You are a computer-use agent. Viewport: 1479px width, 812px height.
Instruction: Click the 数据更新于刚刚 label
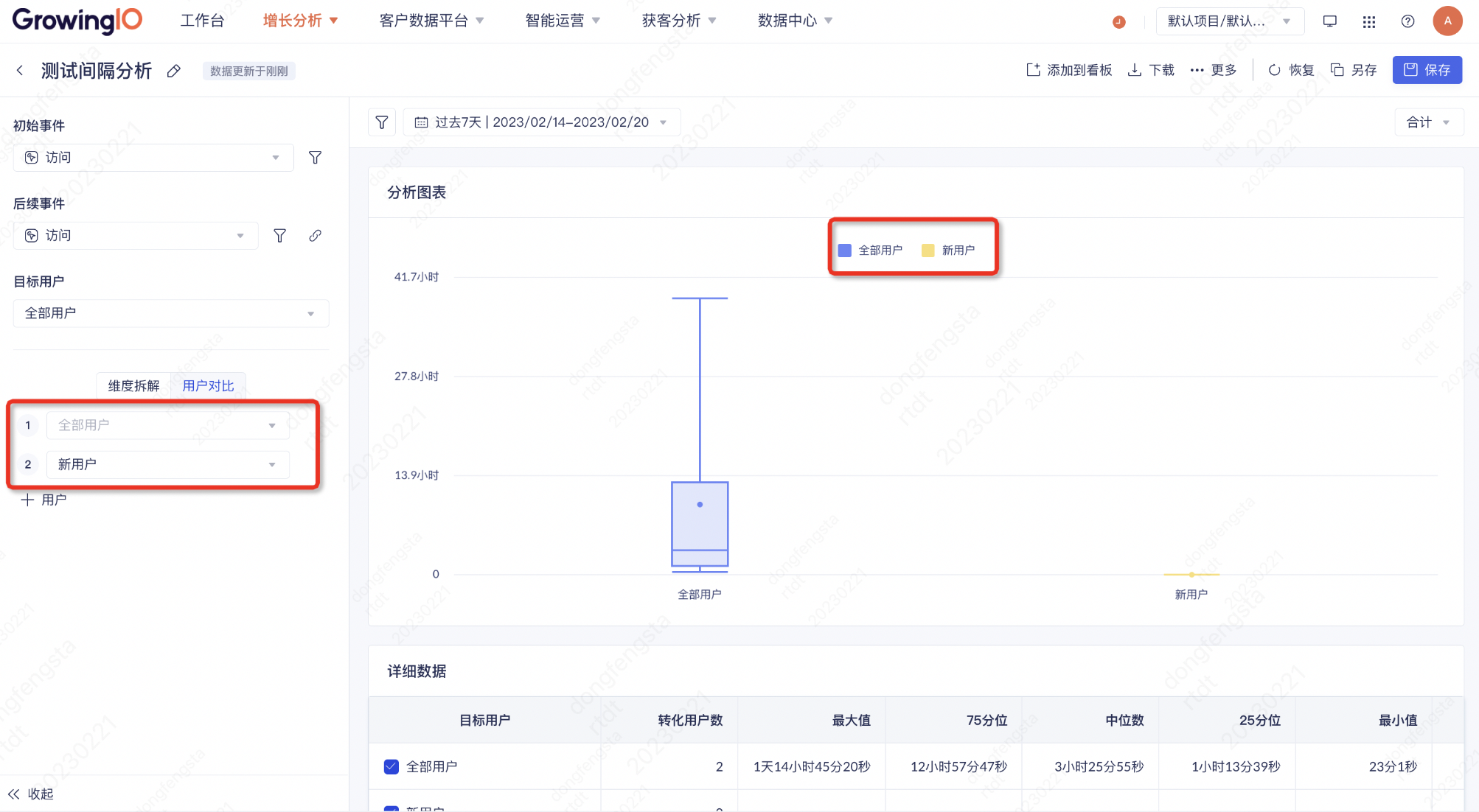coord(249,71)
